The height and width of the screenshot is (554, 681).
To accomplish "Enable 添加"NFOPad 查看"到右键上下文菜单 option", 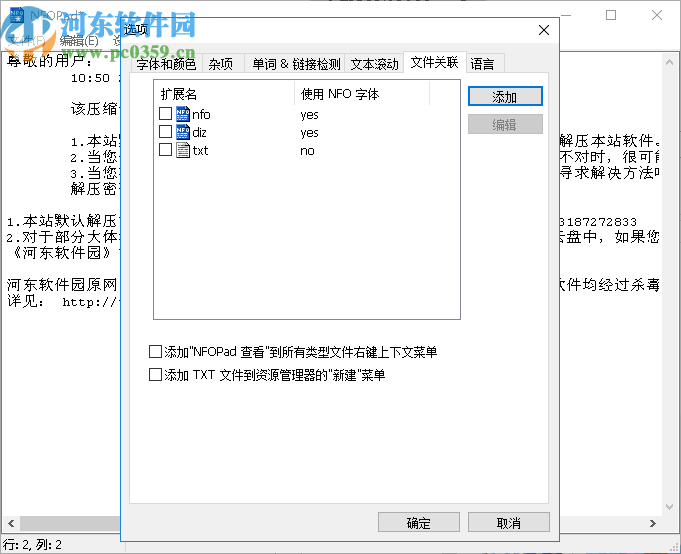I will [x=155, y=352].
